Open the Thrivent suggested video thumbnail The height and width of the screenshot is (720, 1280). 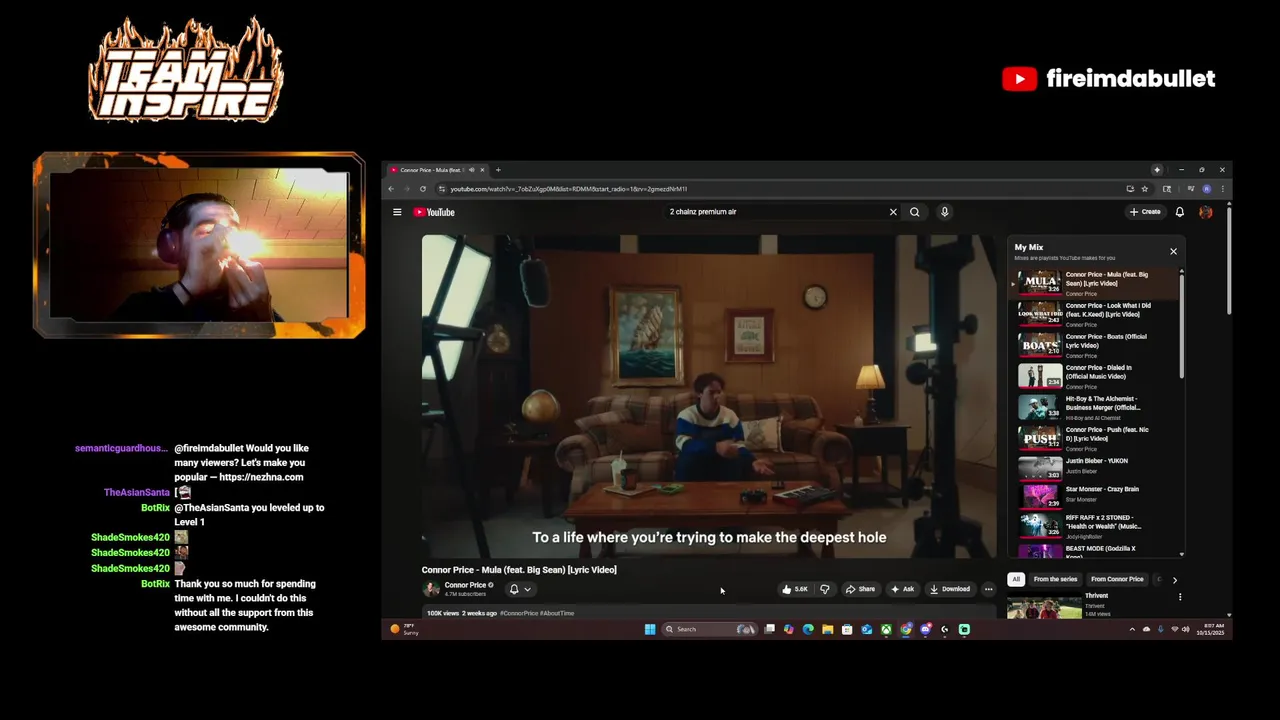(1044, 607)
